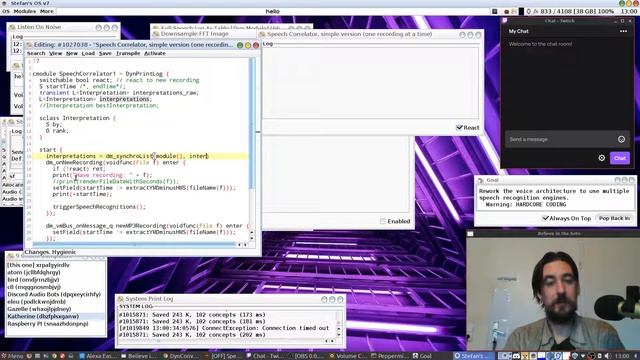The image size is (640, 360).
Task: Click the volume speaker tray icon
Action: pyautogui.click(x=607, y=356)
